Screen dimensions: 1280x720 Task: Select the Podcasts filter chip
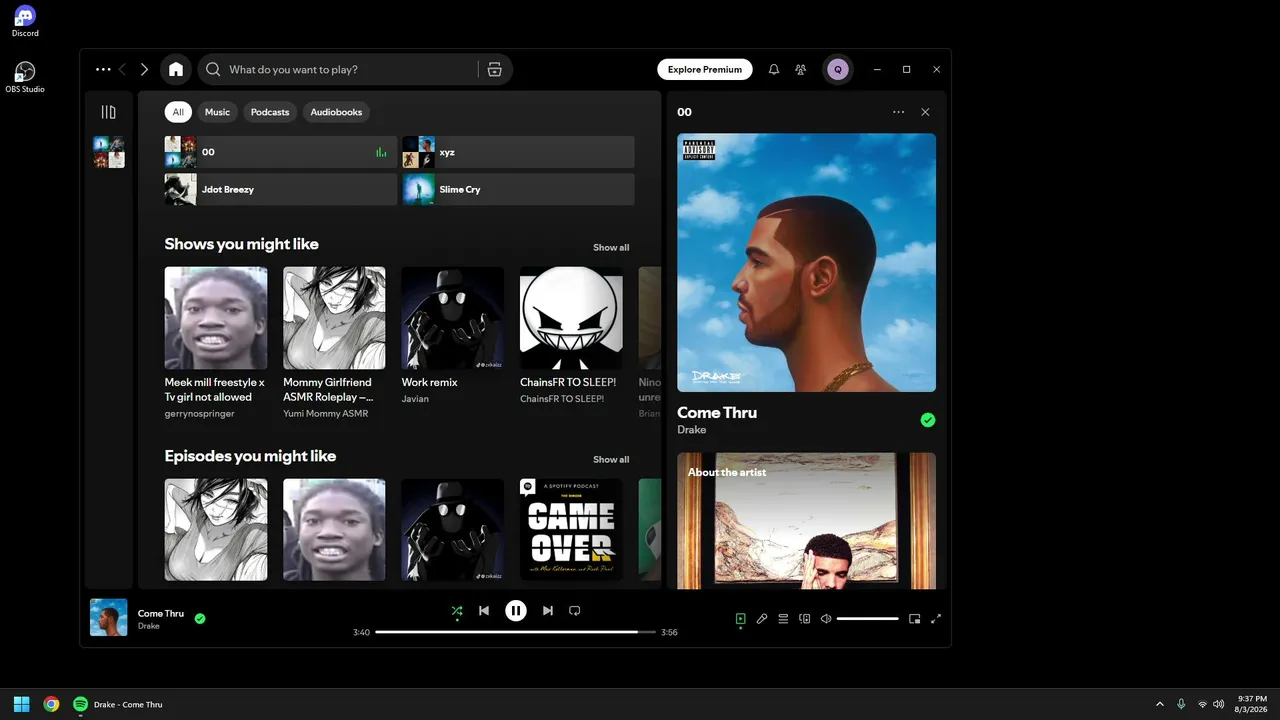[270, 112]
